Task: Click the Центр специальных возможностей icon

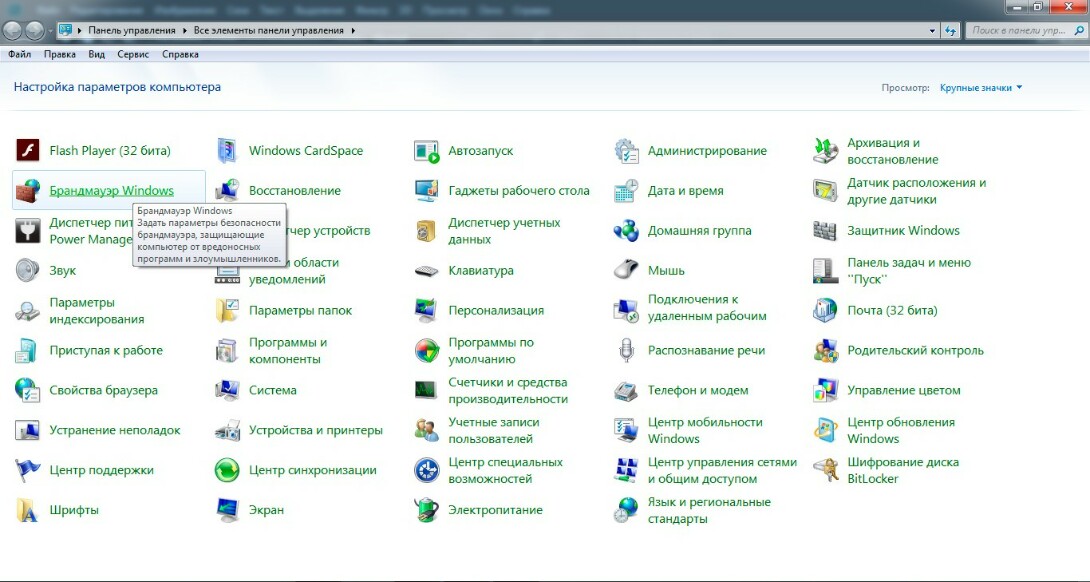Action: 427,470
